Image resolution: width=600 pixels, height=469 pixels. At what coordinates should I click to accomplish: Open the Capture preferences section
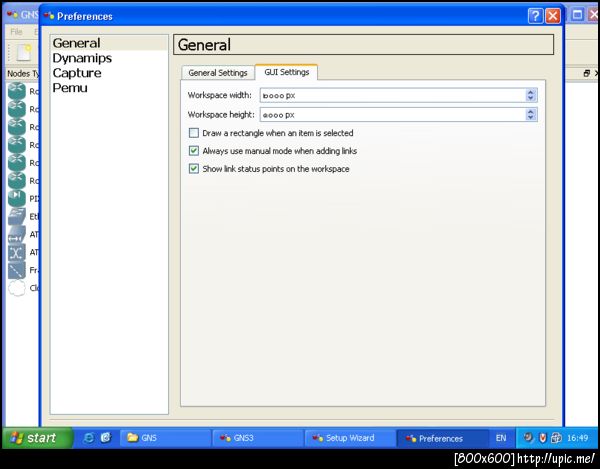pyautogui.click(x=109, y=73)
